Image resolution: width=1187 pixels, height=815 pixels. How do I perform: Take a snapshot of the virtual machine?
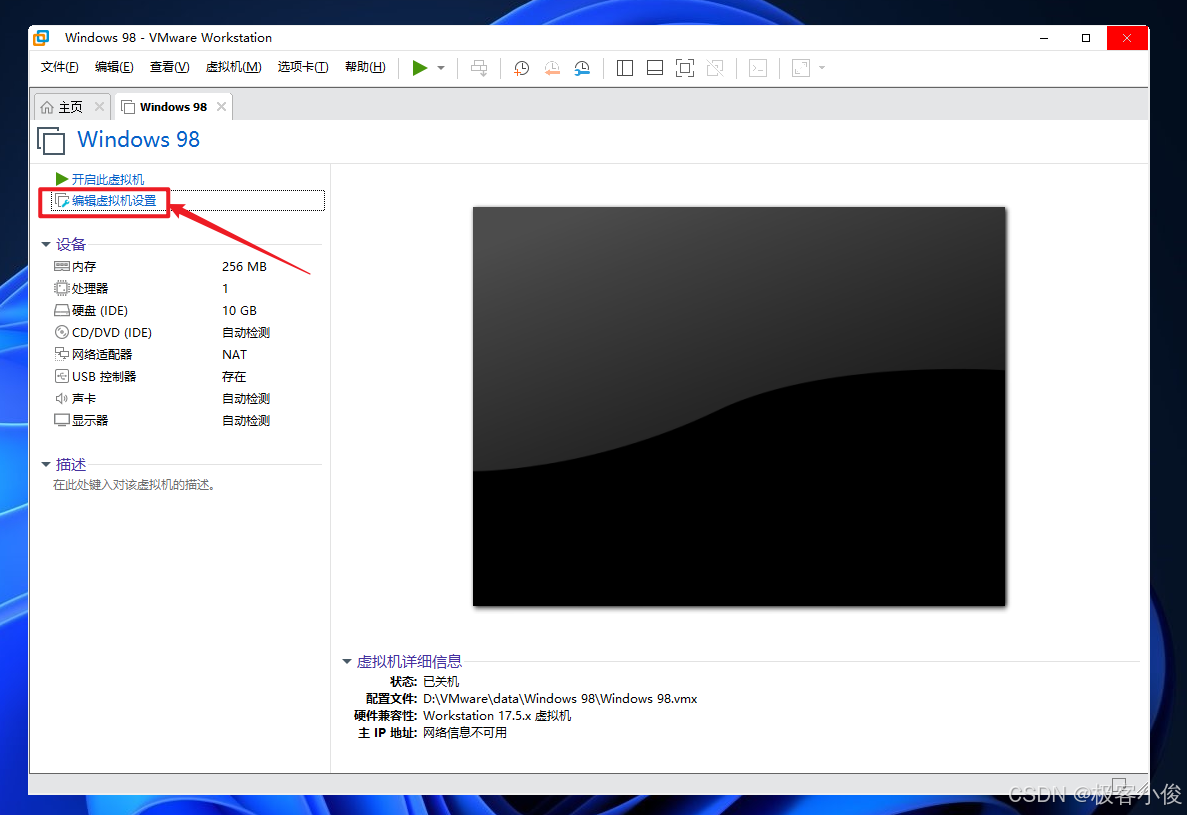(x=522, y=68)
